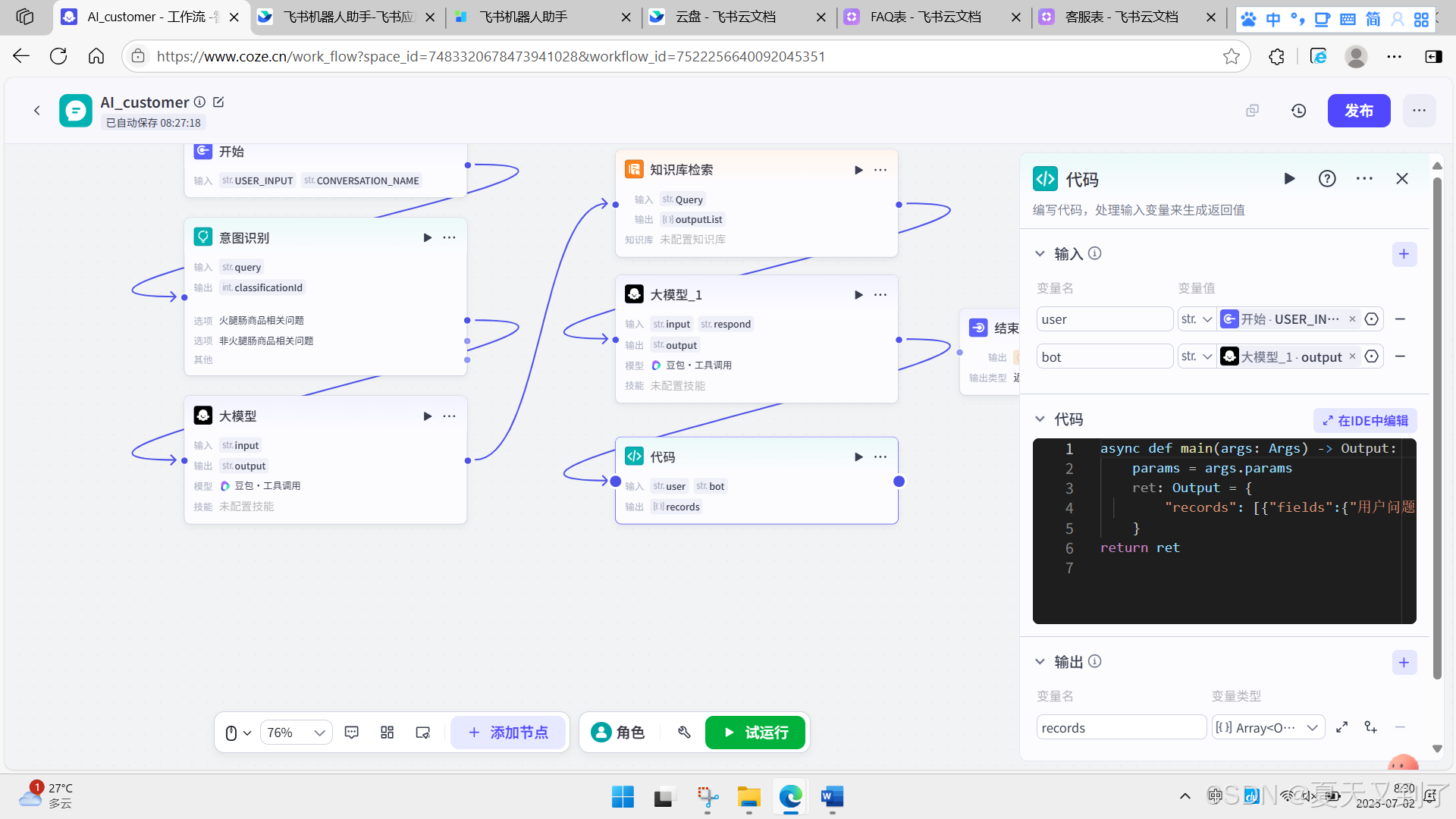
Task: Click the 试运行 test run button
Action: click(x=755, y=733)
